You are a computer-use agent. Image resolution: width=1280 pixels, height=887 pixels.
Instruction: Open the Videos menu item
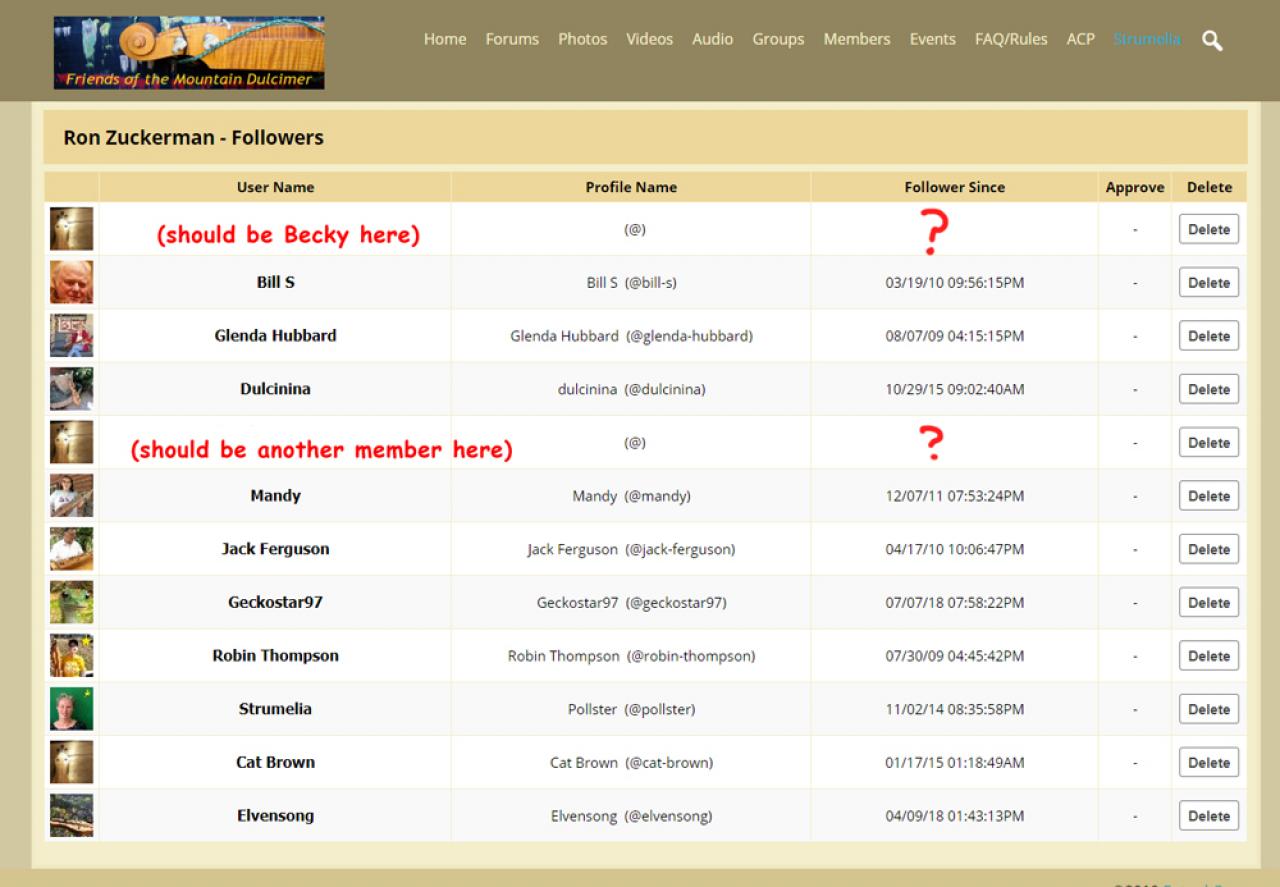650,39
